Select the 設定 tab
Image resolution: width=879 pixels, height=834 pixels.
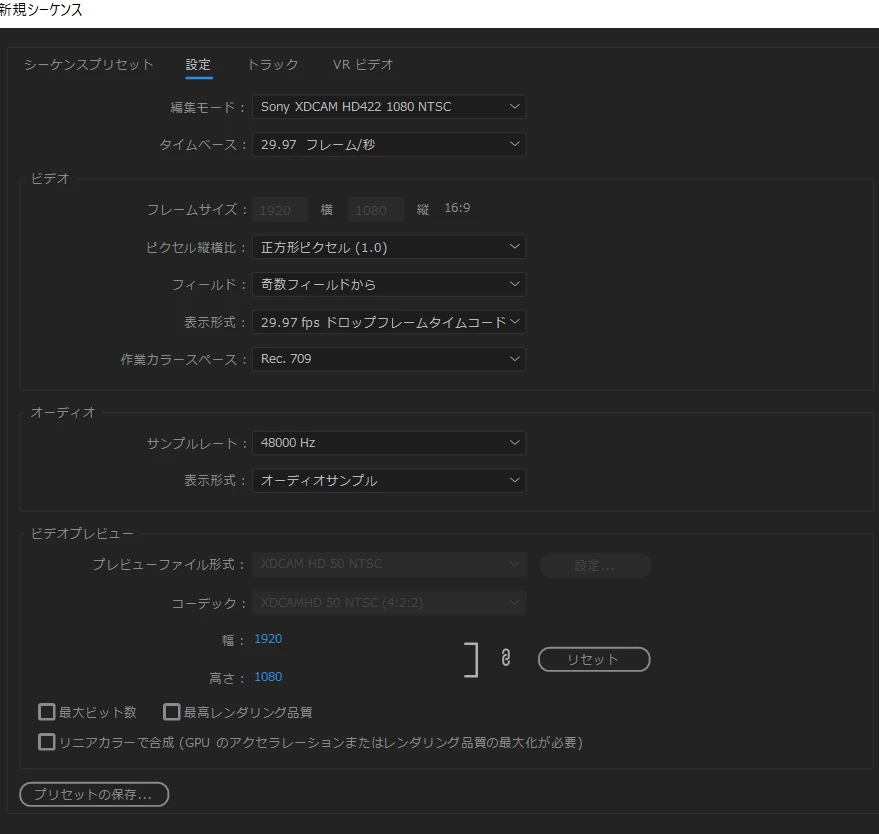point(198,64)
